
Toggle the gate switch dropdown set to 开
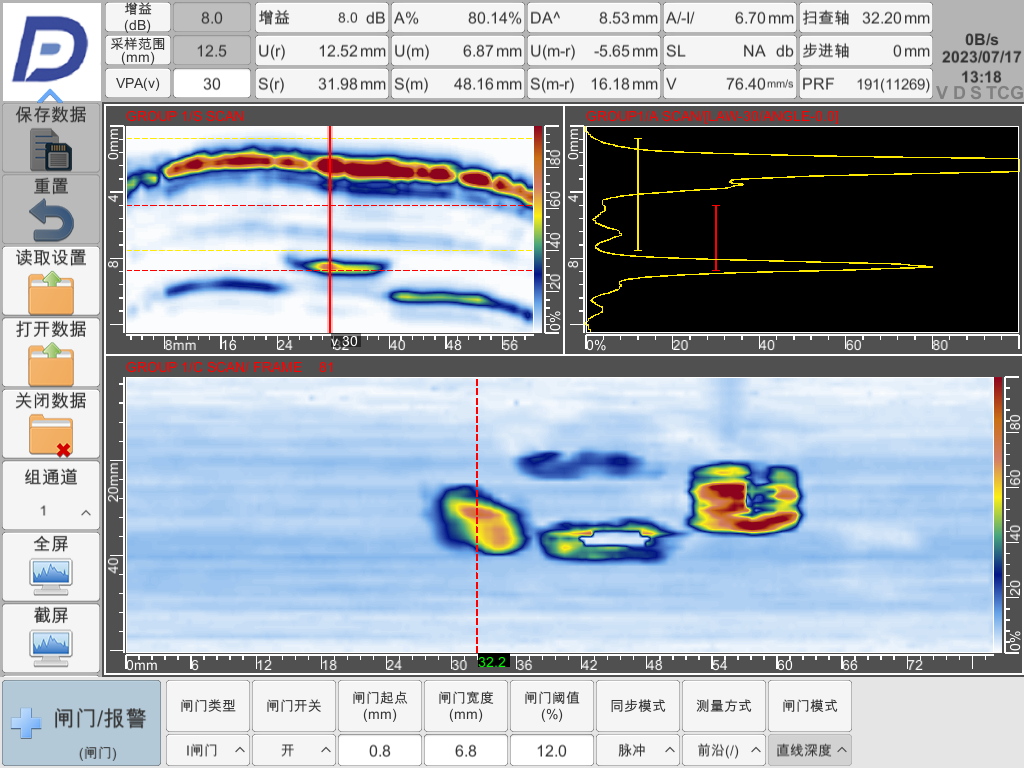click(x=294, y=749)
